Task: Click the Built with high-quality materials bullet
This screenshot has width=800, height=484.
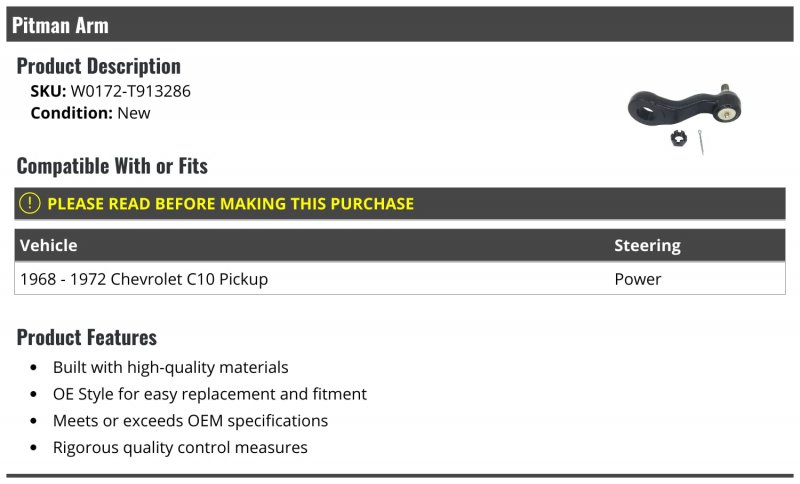Action: click(170, 367)
